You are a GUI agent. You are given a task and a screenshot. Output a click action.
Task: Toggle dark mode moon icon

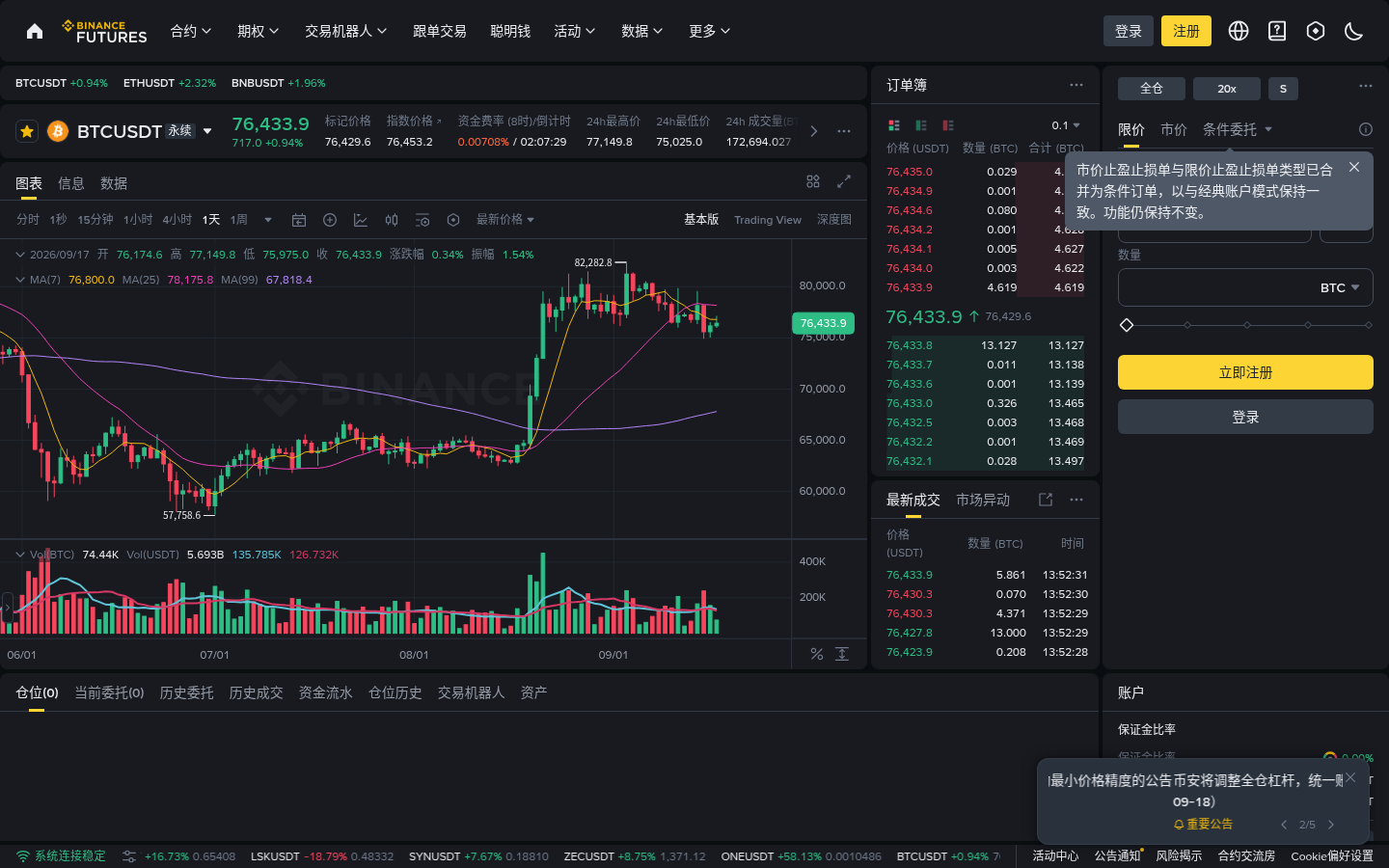coord(1353,31)
